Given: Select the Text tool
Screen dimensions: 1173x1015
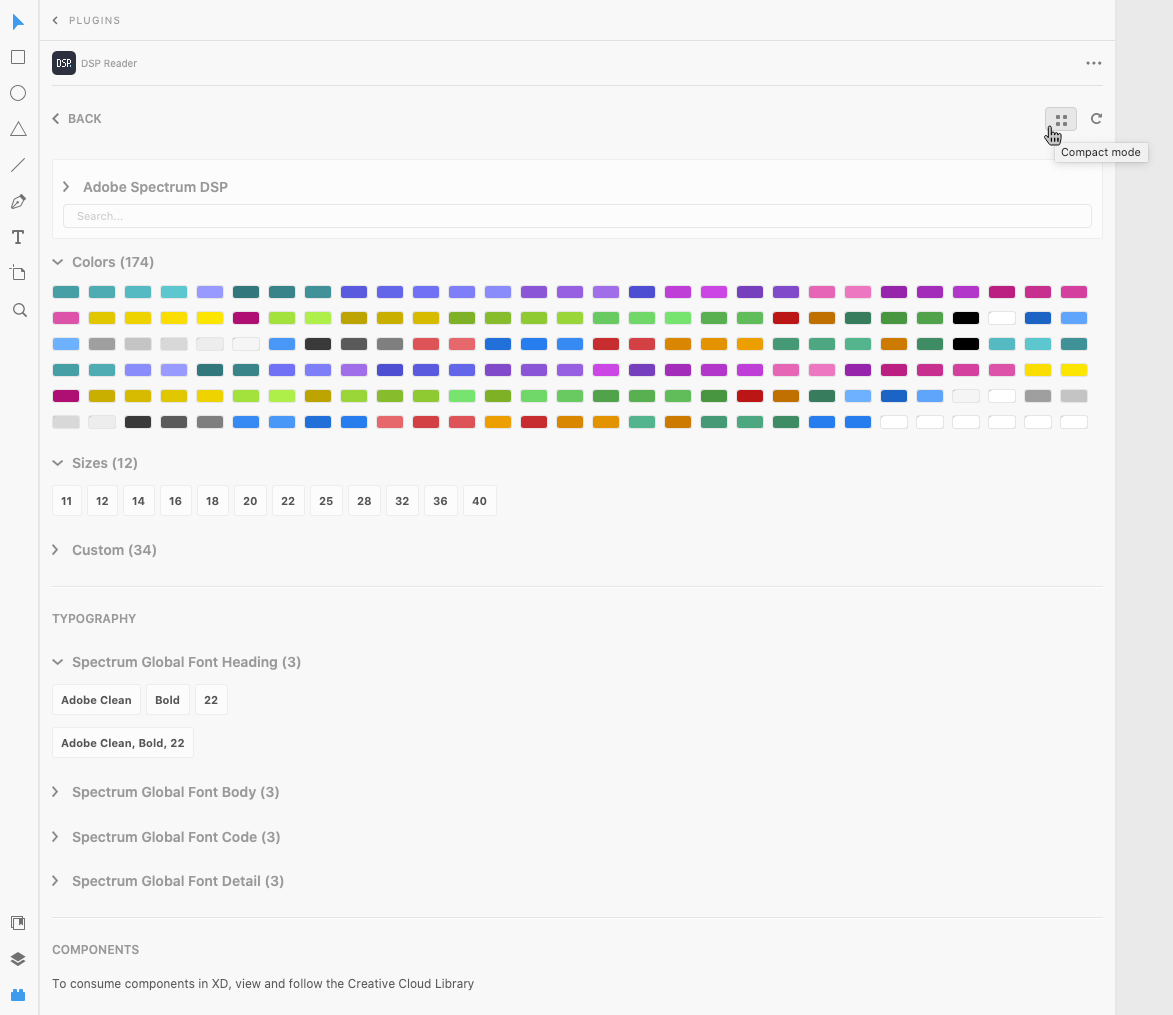Looking at the screenshot, I should tap(18, 237).
